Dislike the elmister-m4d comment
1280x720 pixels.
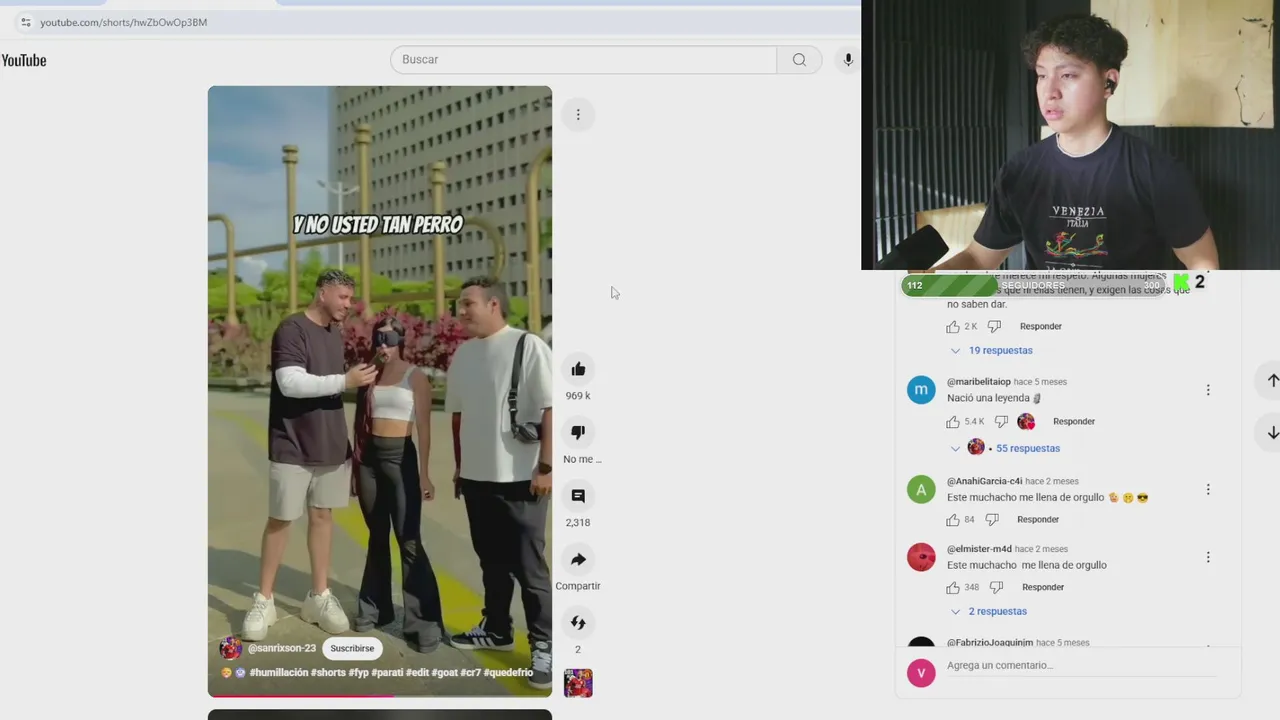point(996,588)
